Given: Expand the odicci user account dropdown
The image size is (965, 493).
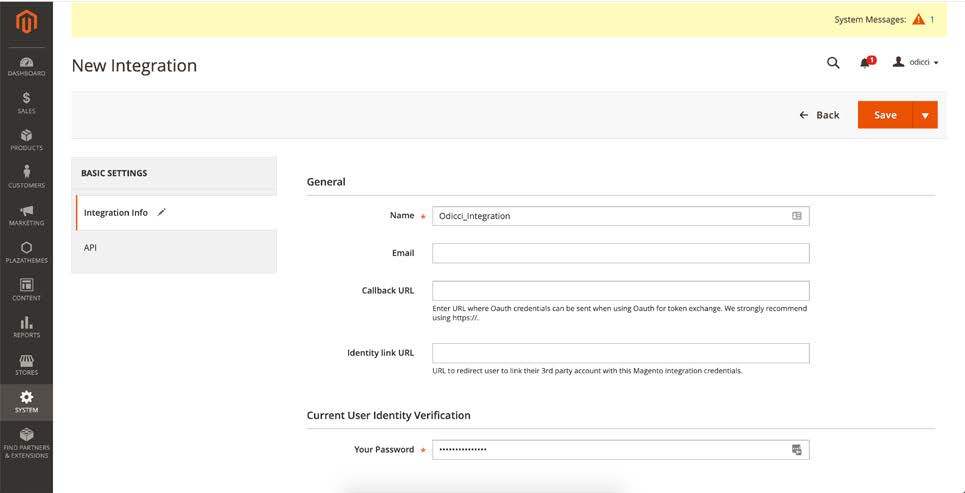Looking at the screenshot, I should pos(915,62).
